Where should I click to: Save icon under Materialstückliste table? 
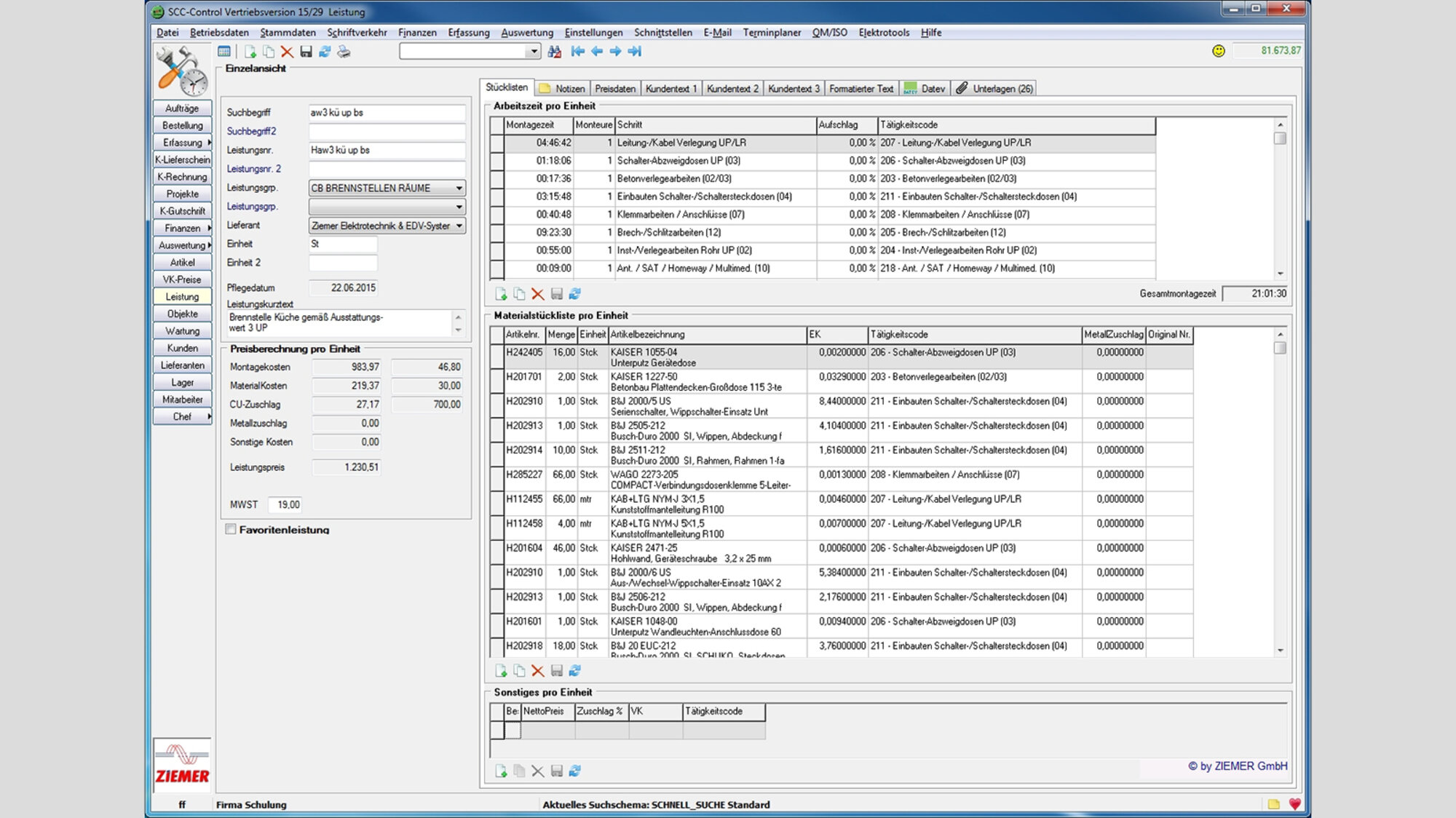(x=557, y=671)
